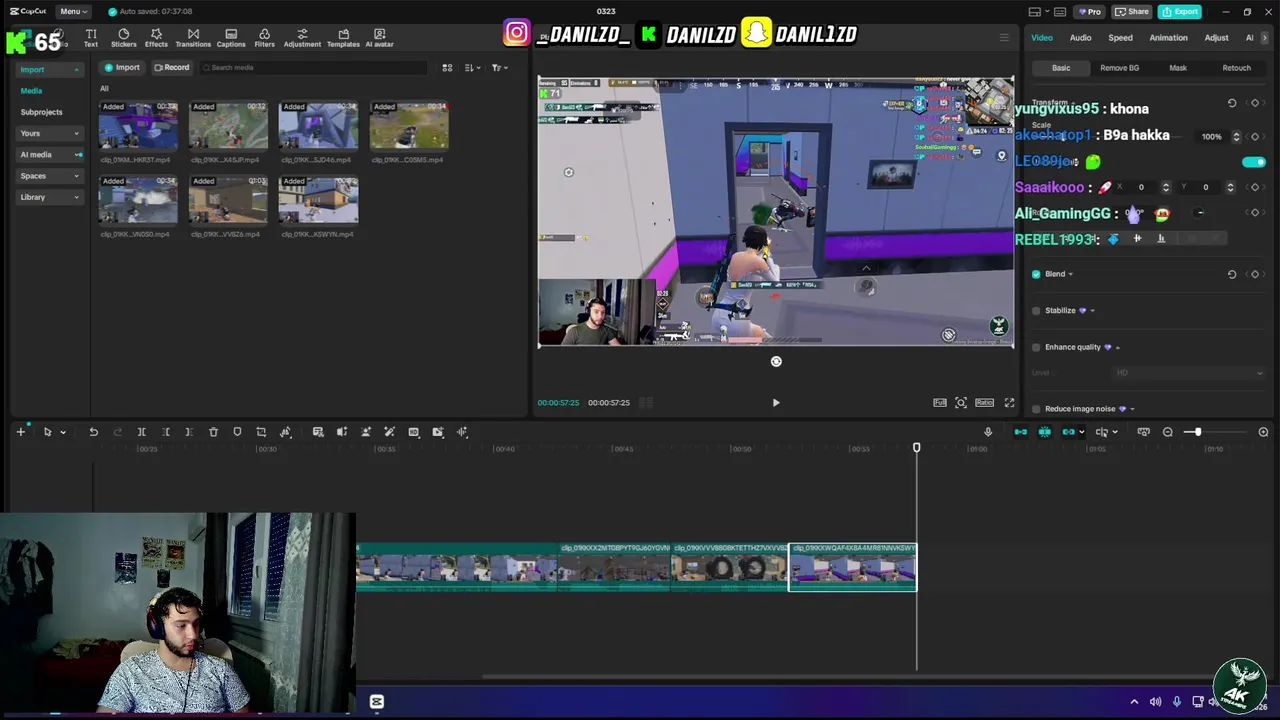Screen dimensions: 1280x720
Task: Click the delete right of playhead icon
Action: [189, 432]
